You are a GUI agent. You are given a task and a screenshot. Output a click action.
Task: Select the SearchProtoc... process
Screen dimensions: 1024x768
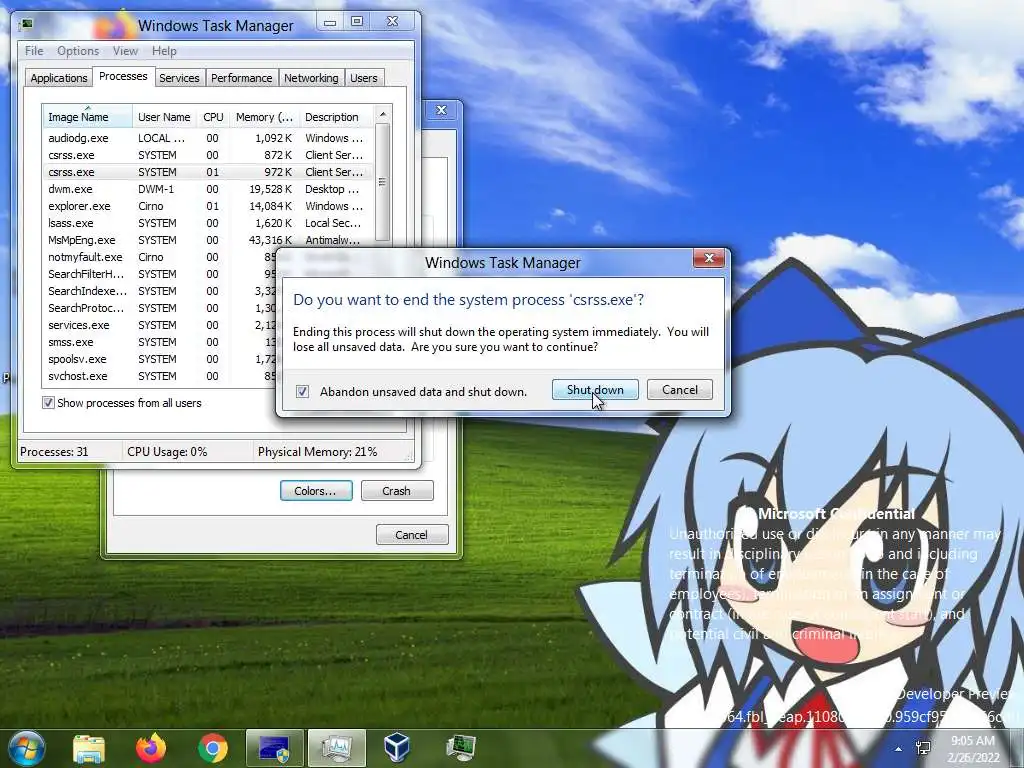159,308
